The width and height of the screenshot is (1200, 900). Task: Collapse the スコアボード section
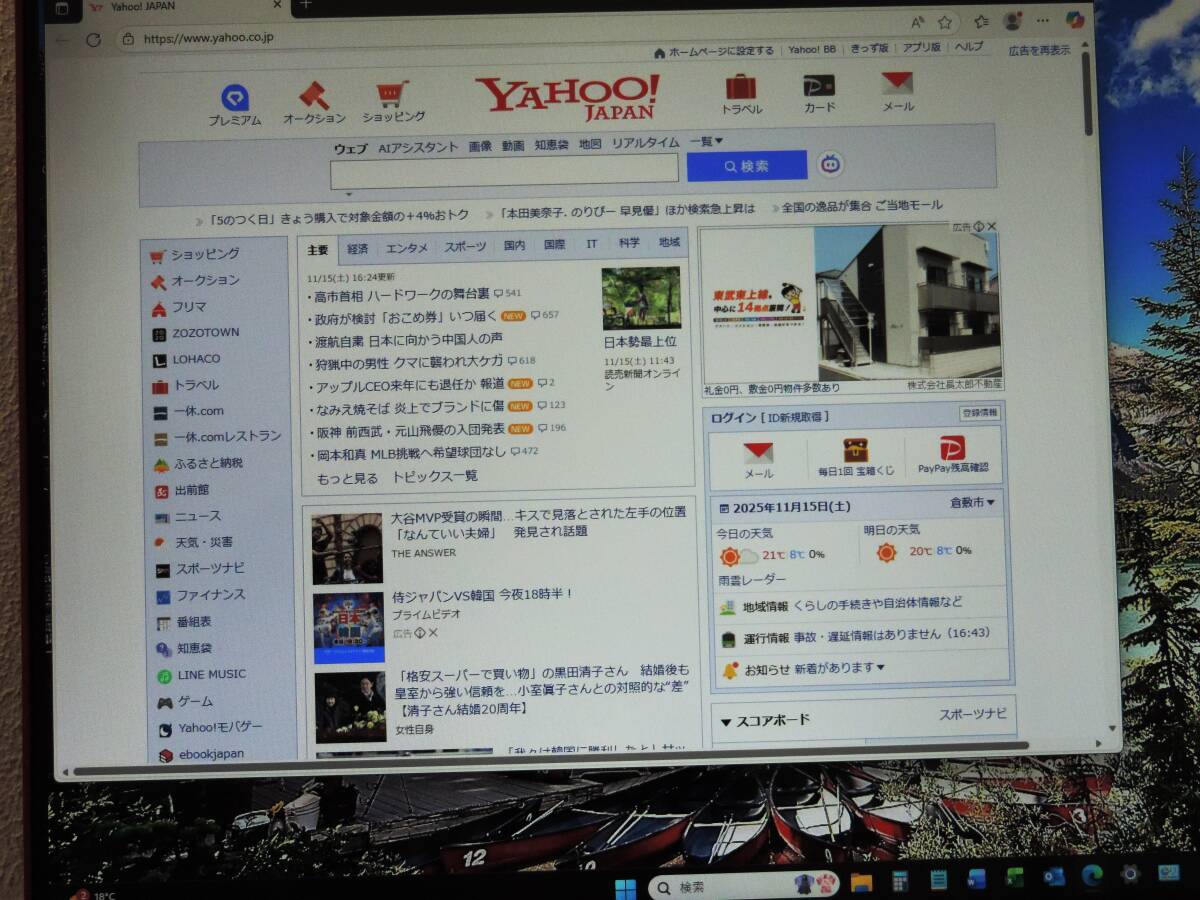[726, 721]
